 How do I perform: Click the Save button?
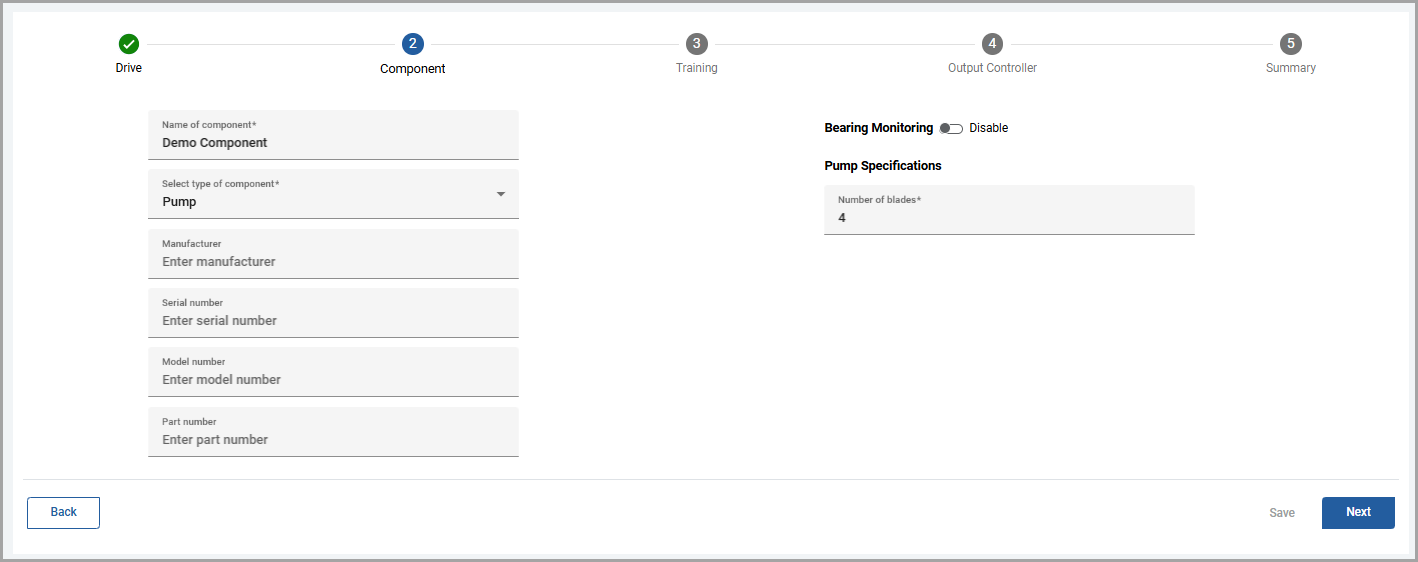1281,513
